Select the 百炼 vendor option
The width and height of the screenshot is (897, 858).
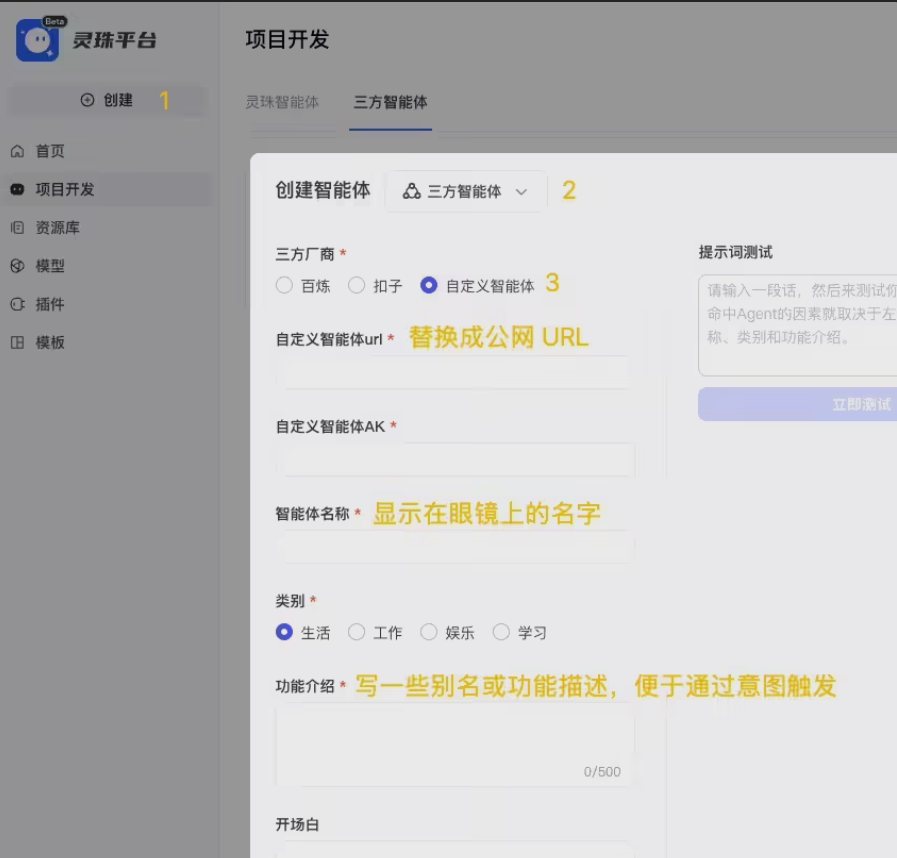pyautogui.click(x=284, y=285)
